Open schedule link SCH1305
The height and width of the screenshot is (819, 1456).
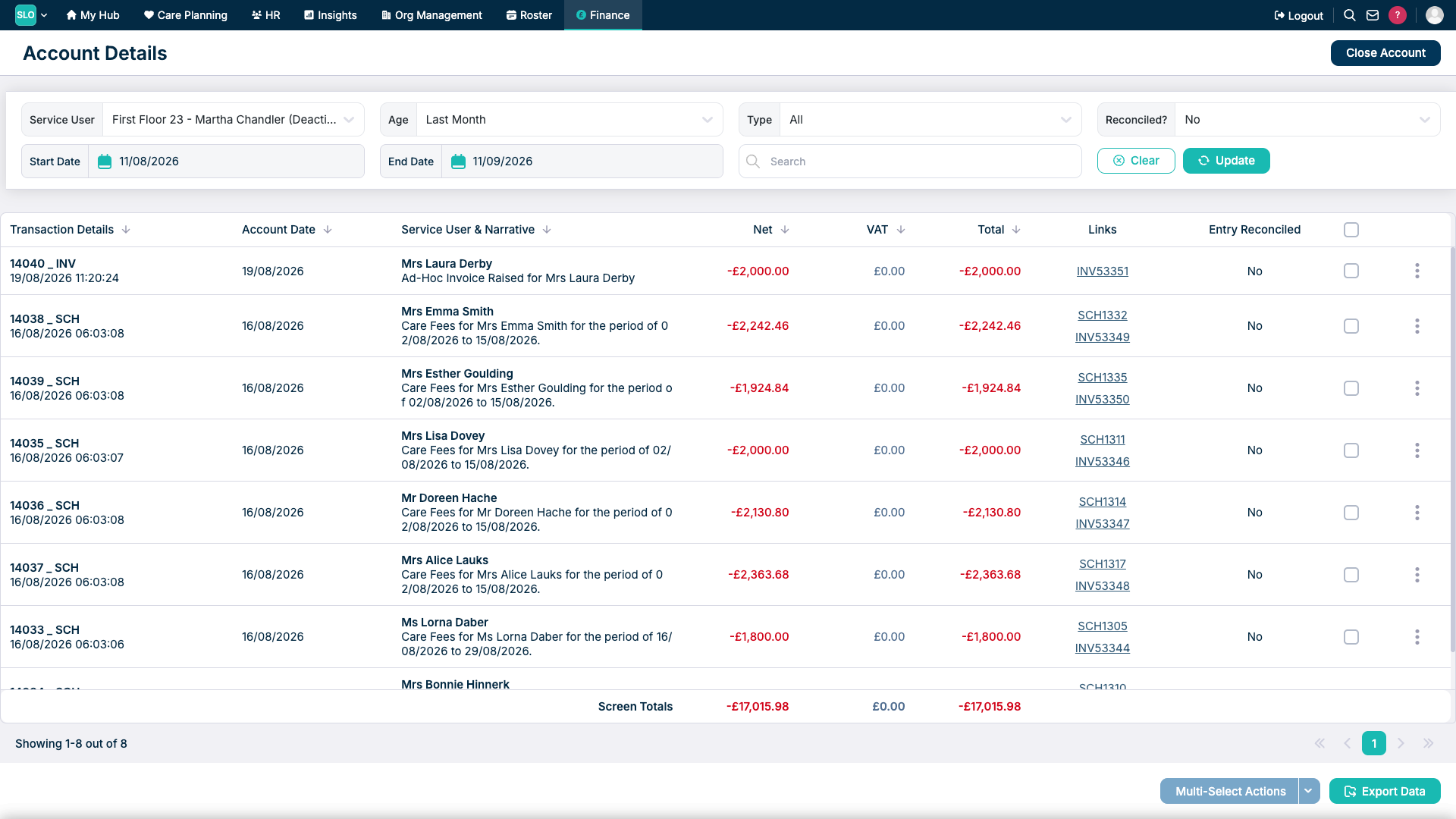1102,626
